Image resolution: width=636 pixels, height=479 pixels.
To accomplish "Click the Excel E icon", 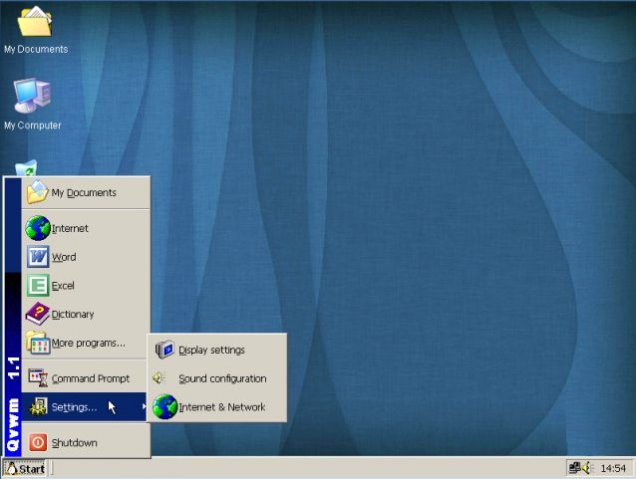I will (x=38, y=285).
